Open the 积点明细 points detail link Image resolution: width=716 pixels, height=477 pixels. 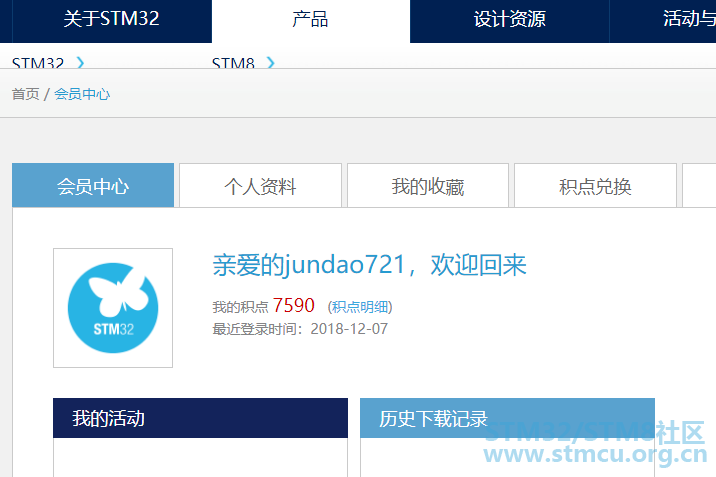[x=360, y=307]
